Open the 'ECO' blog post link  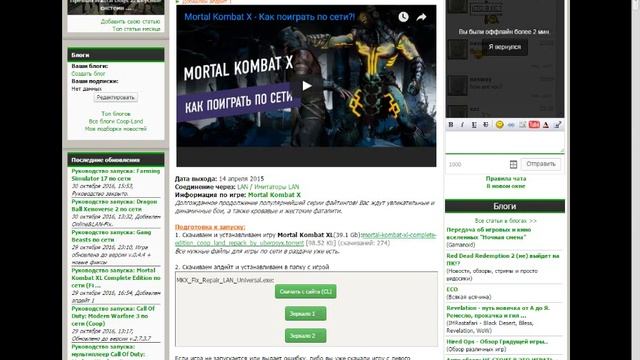452,289
